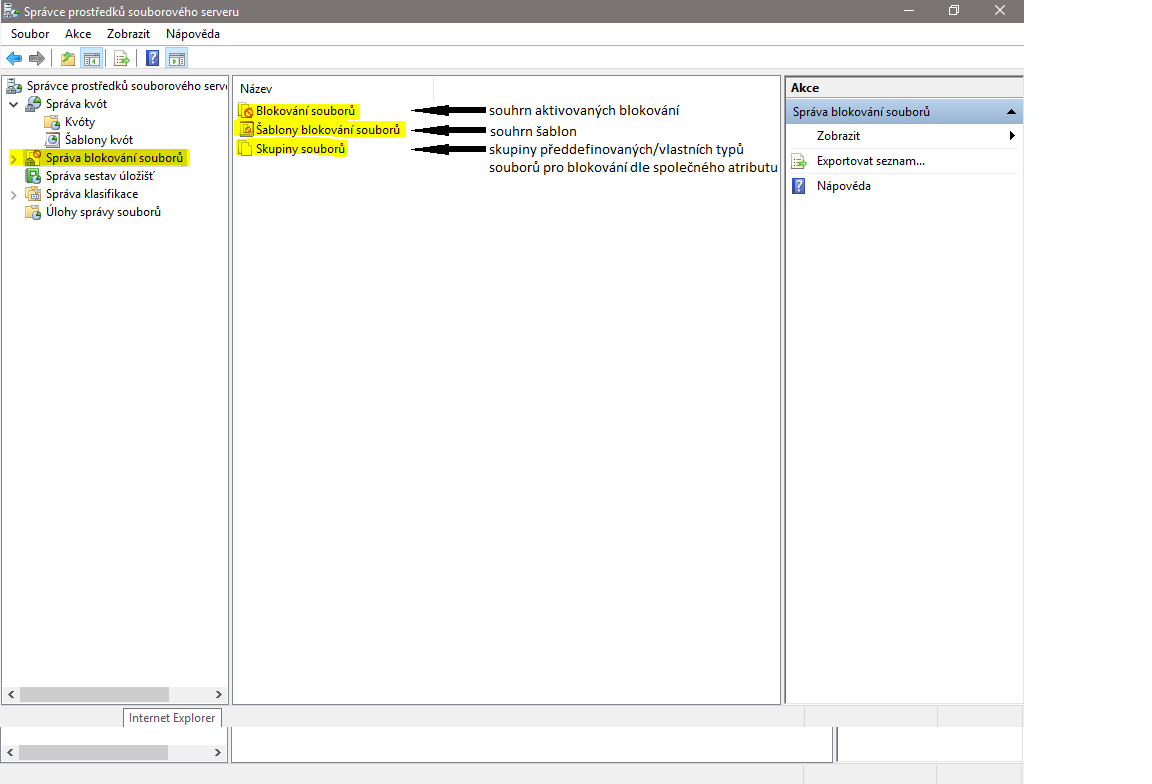The image size is (1152, 784).
Task: Click Nápověda in the Actions pane
Action: tap(843, 186)
